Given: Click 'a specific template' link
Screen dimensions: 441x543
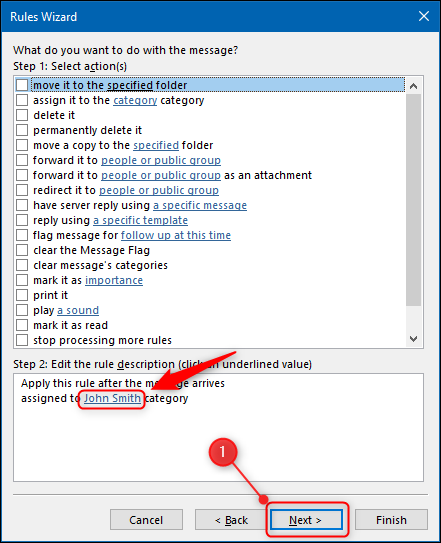Looking at the screenshot, I should [x=140, y=220].
